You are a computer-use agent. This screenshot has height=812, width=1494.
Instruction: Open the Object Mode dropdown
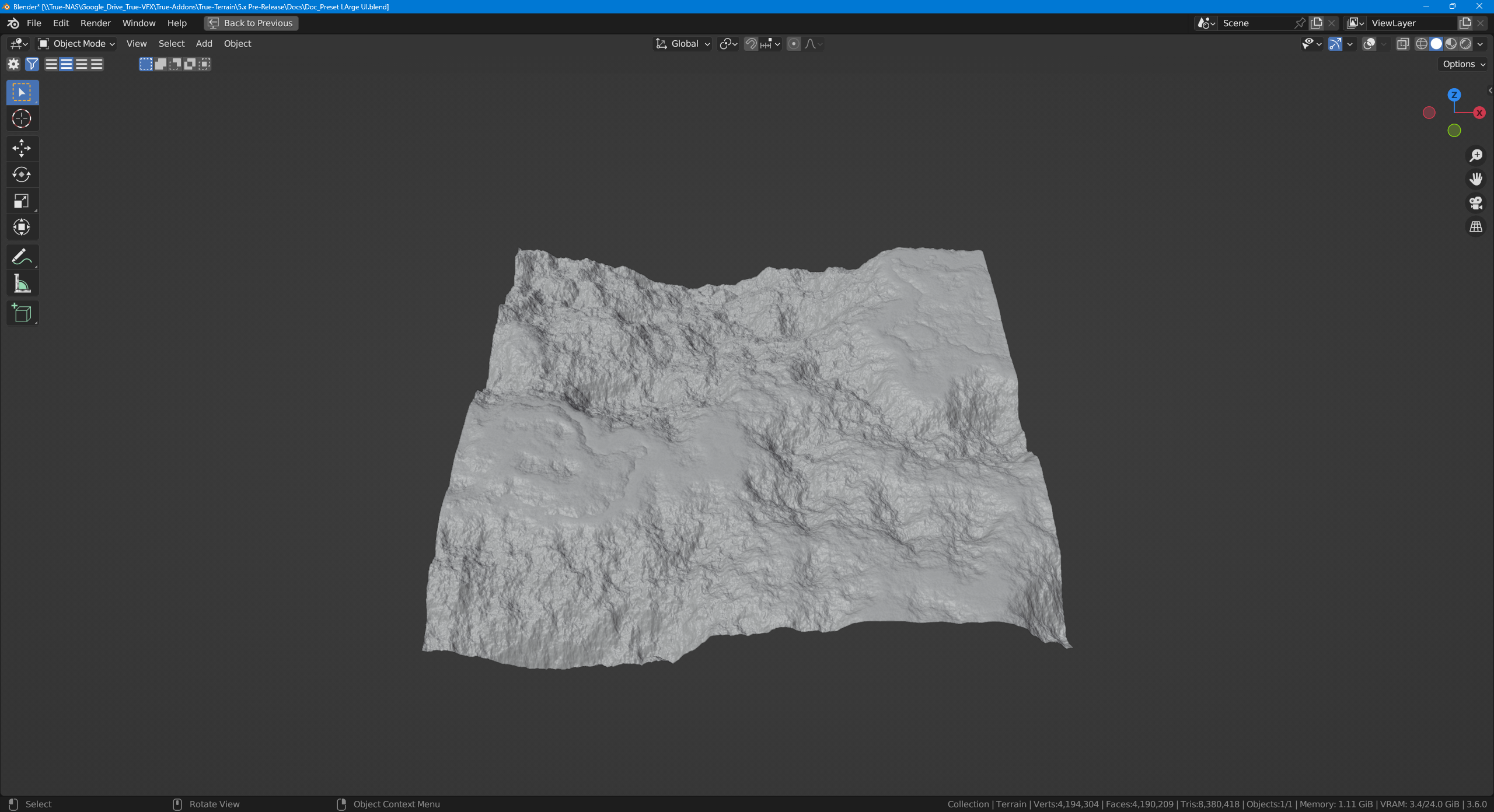[x=76, y=44]
